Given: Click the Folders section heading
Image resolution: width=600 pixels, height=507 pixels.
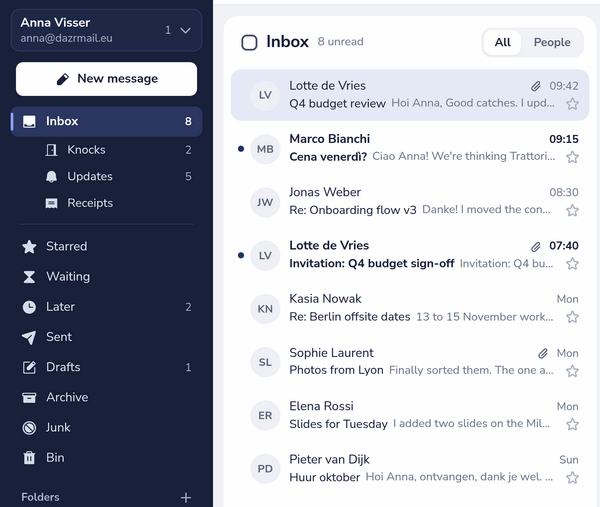Looking at the screenshot, I should (40, 497).
